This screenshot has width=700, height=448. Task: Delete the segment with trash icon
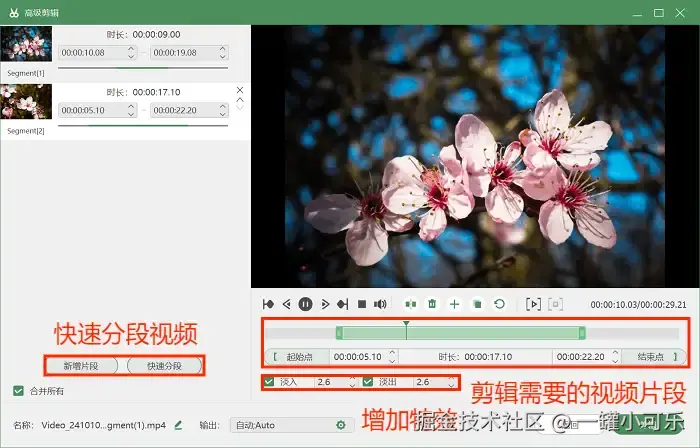[432, 304]
